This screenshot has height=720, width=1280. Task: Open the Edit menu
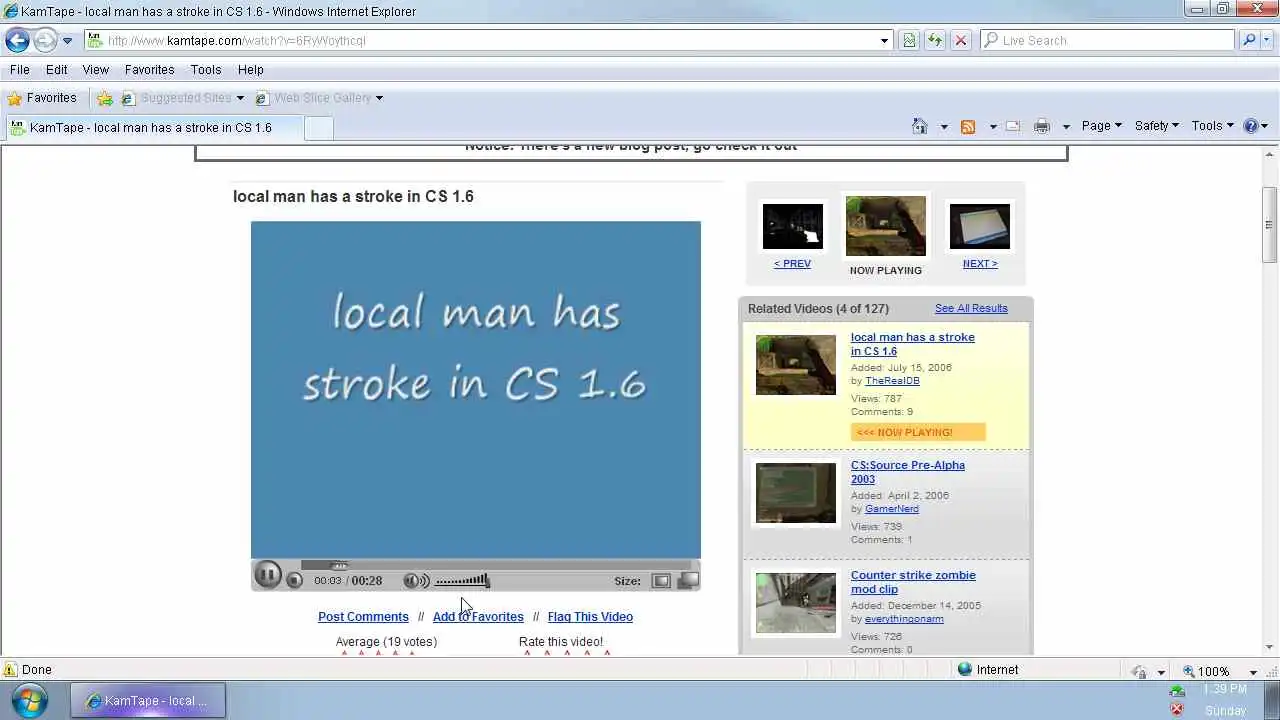[x=56, y=70]
